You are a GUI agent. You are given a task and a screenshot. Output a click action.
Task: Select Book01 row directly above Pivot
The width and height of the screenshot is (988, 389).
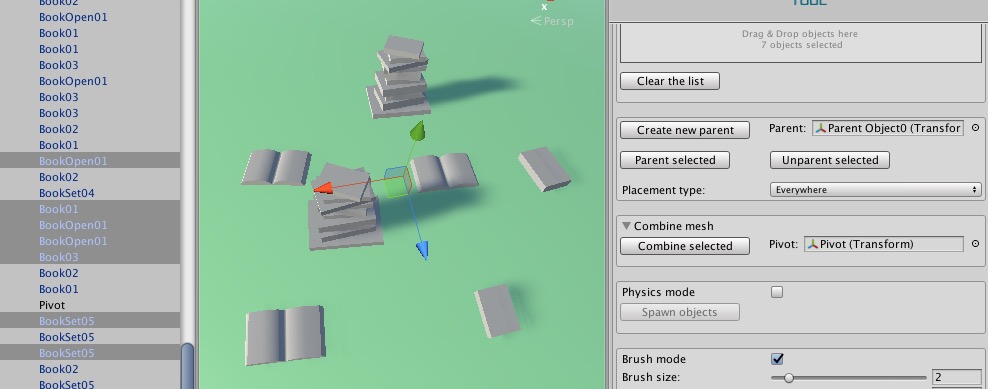[90, 289]
